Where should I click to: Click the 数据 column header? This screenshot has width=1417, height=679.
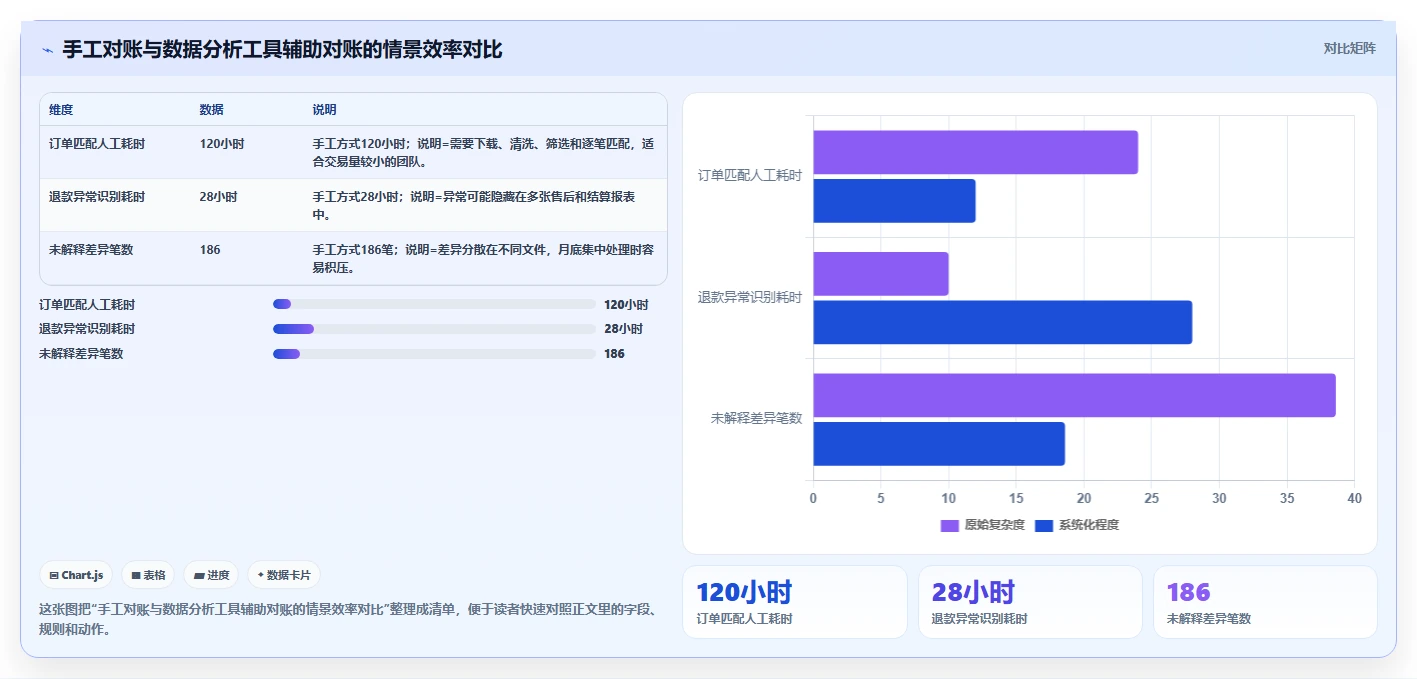pos(212,110)
